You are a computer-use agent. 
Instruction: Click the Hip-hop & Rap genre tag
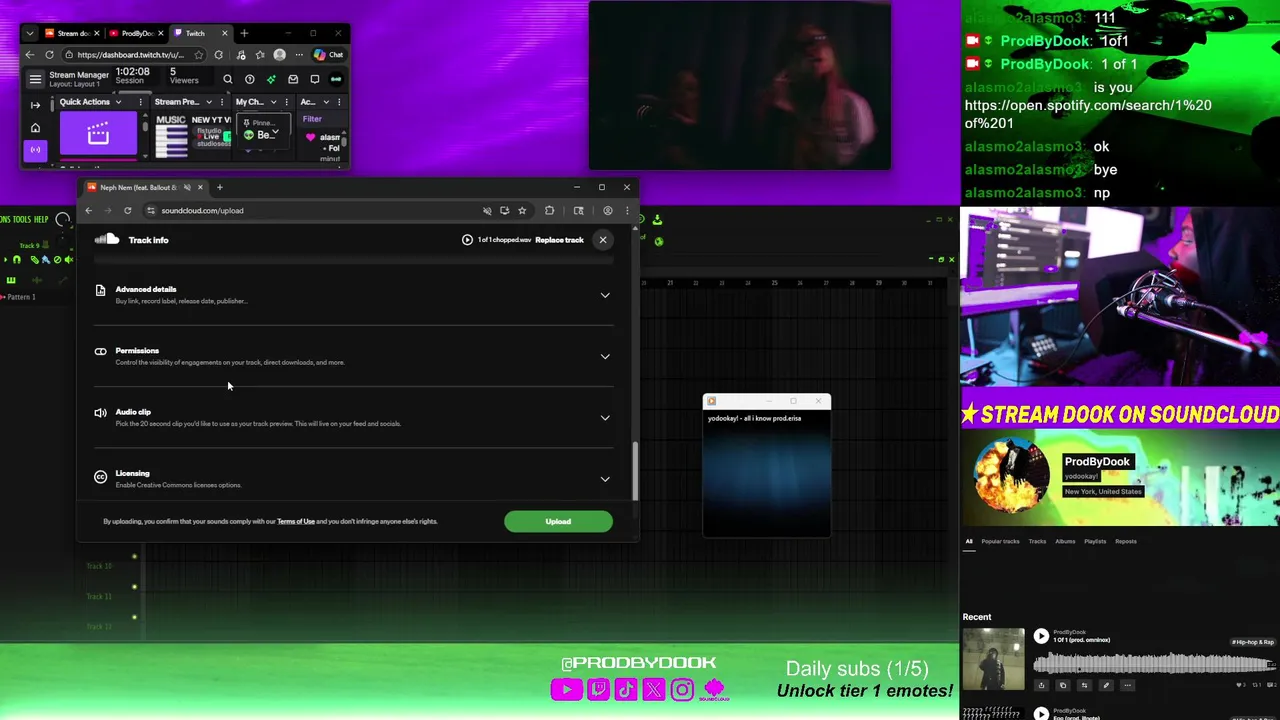[1253, 642]
